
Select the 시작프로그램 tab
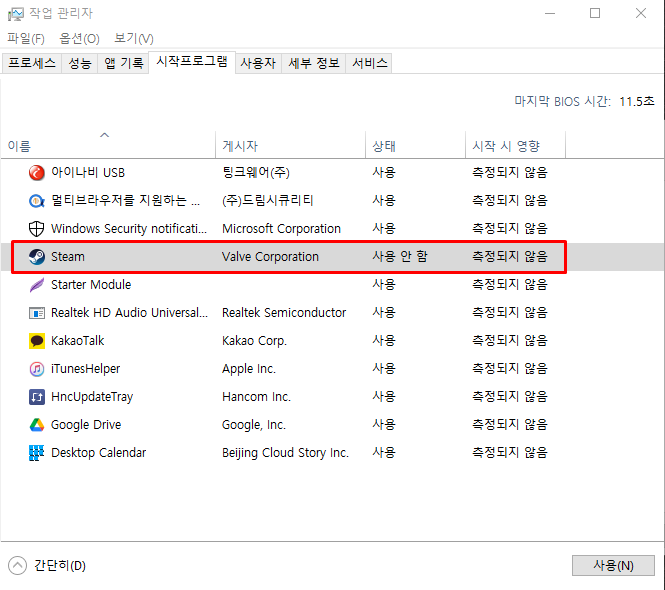(192, 62)
